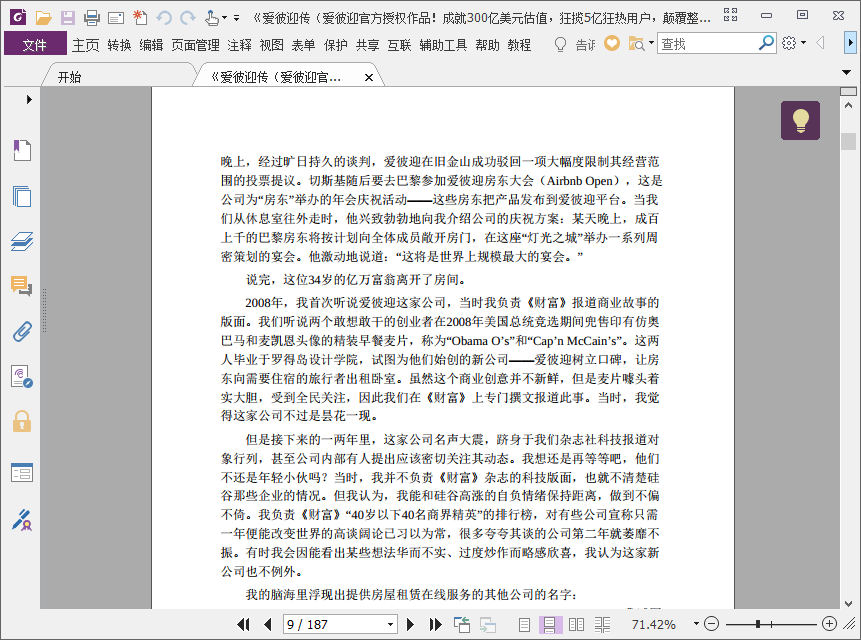861x640 pixels.
Task: Open the 表单 form ribbon tab
Action: tap(303, 45)
